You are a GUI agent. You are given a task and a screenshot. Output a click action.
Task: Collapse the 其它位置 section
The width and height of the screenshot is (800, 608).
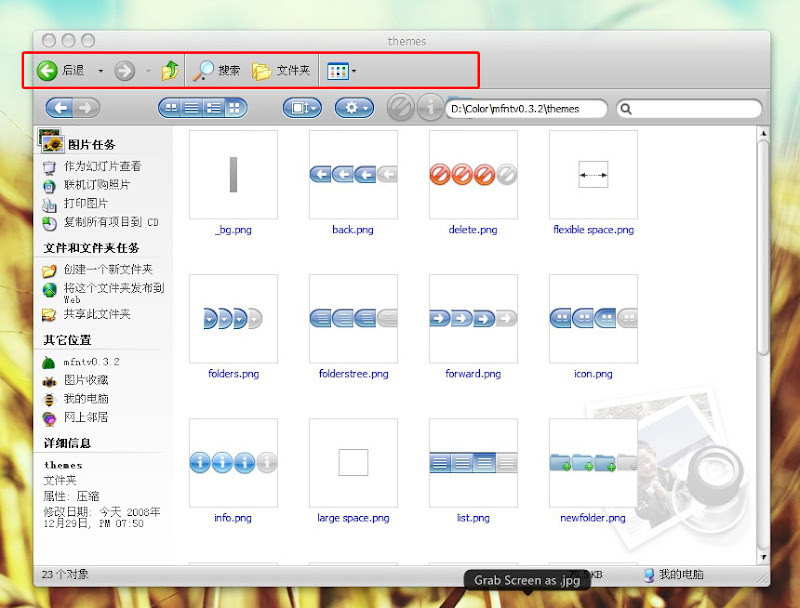click(x=67, y=340)
